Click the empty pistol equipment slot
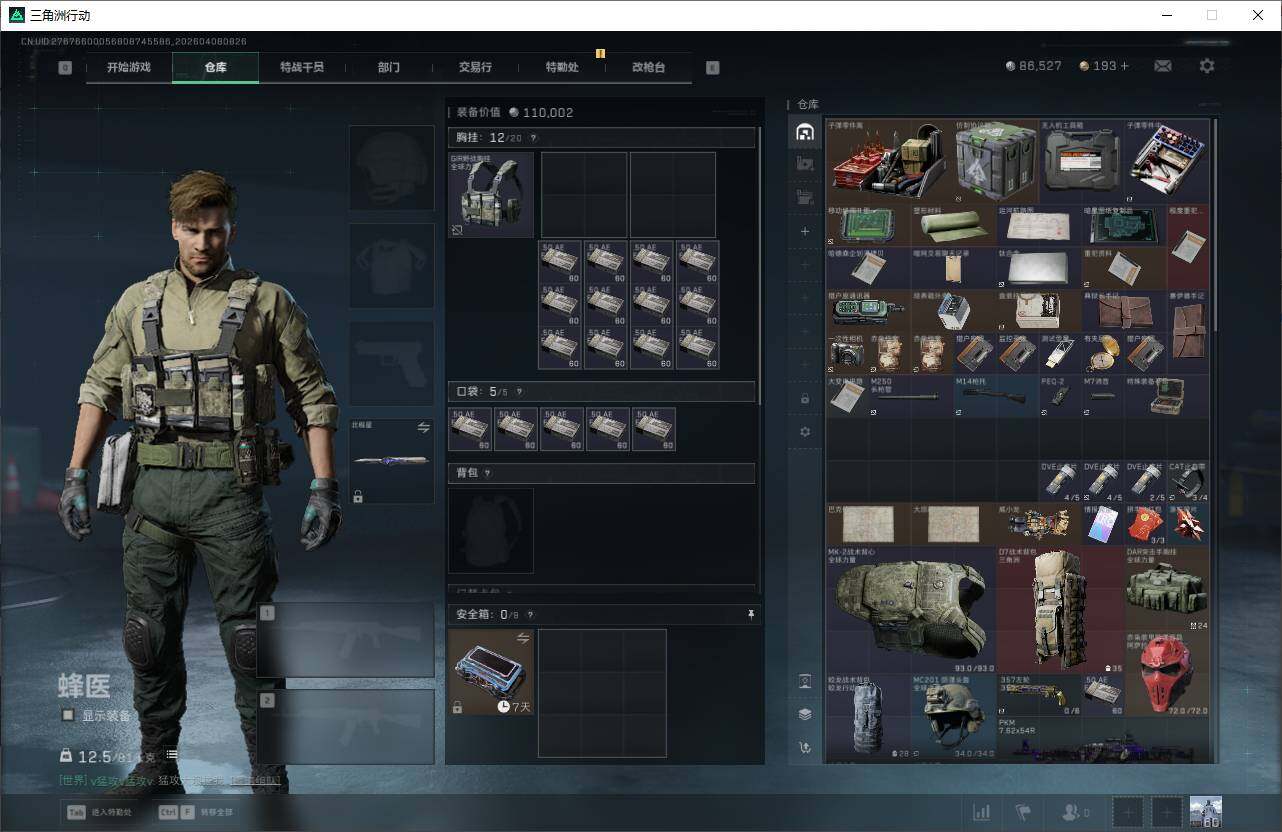 [x=391, y=363]
